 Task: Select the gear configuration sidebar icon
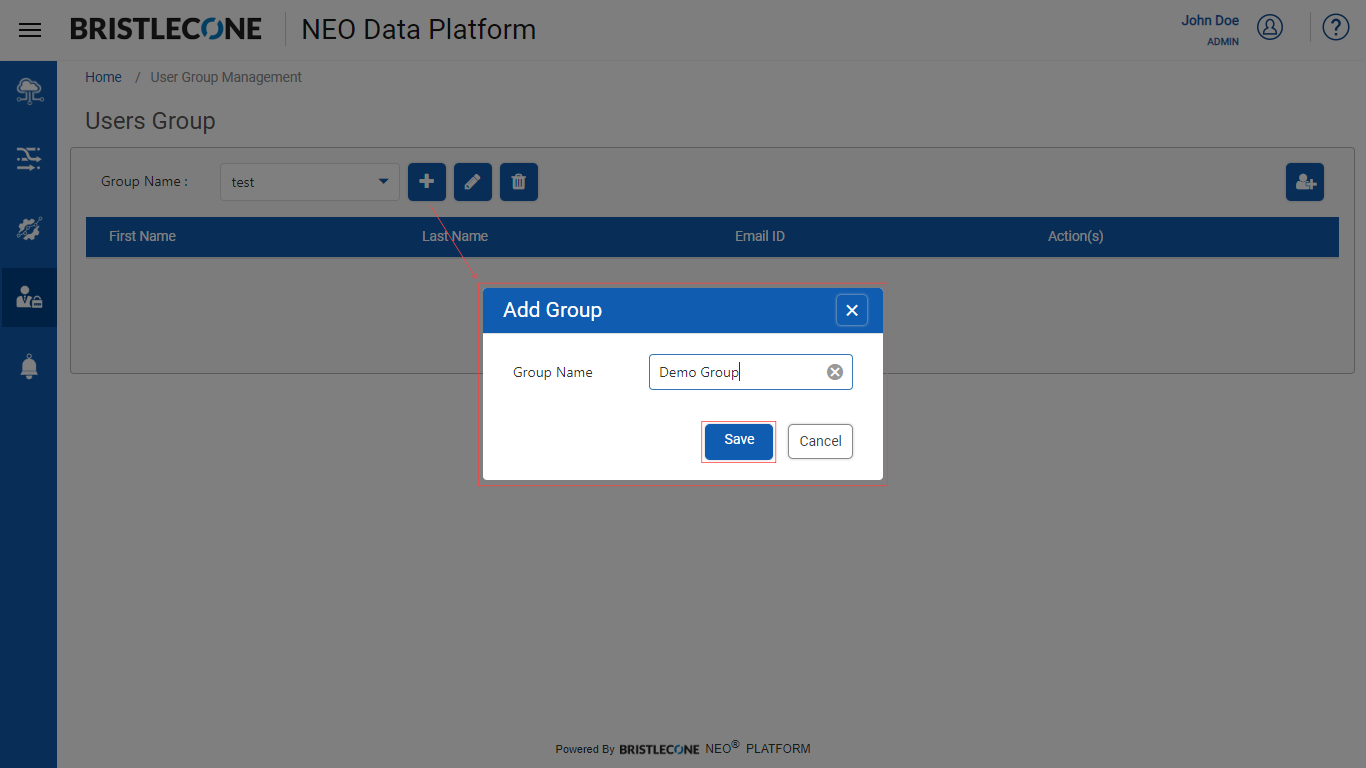coord(29,228)
